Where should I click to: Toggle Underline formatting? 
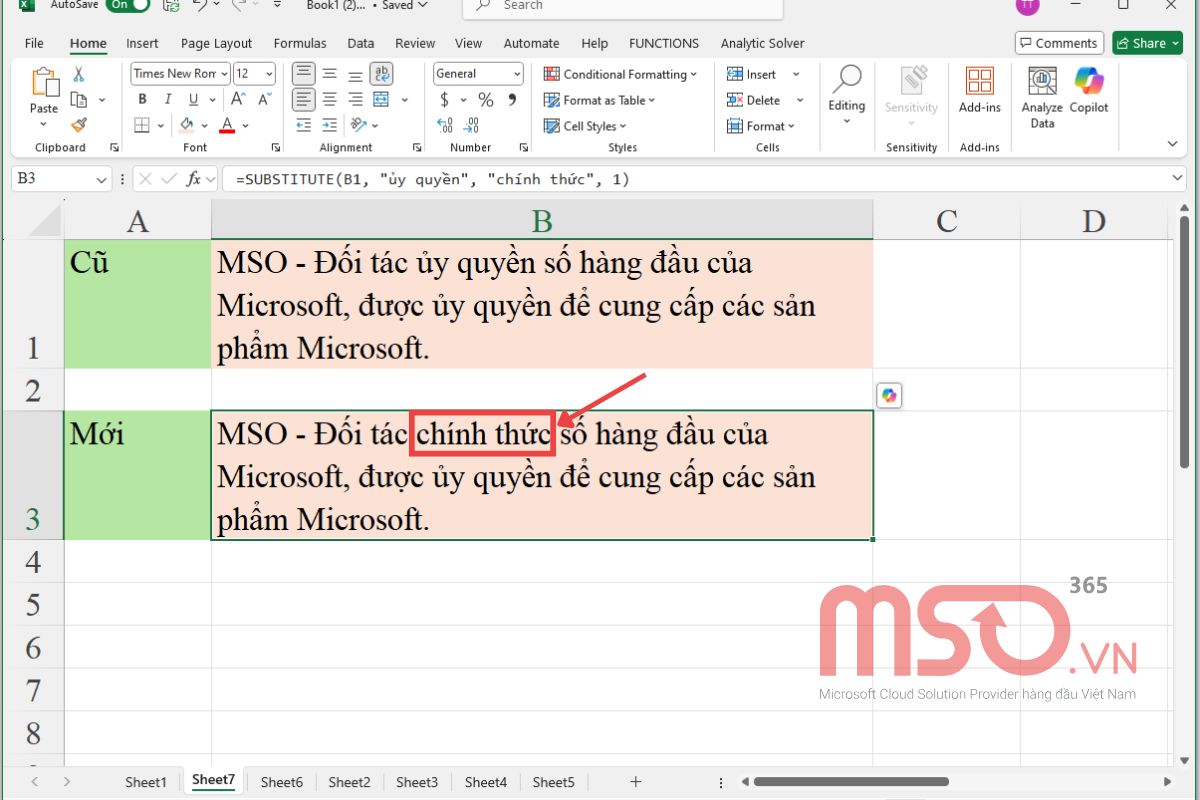pyautogui.click(x=193, y=100)
